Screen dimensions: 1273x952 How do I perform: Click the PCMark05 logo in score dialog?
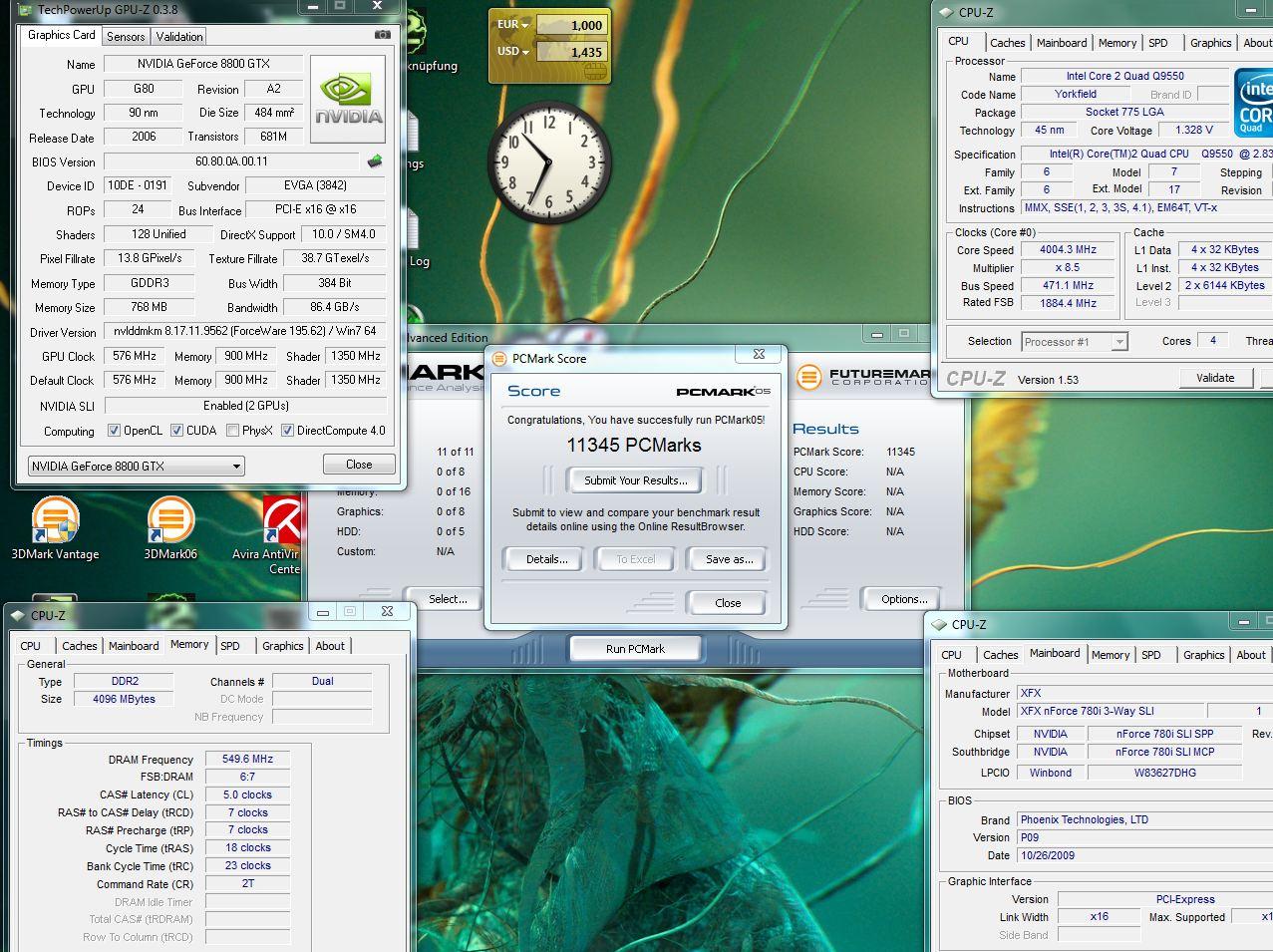pos(723,391)
